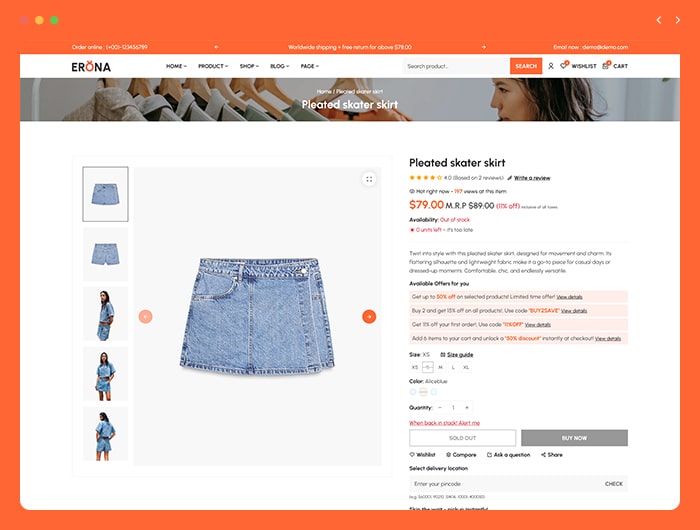The height and width of the screenshot is (530, 700).
Task: Advance announcement bar with right arrow
Action: [483, 47]
